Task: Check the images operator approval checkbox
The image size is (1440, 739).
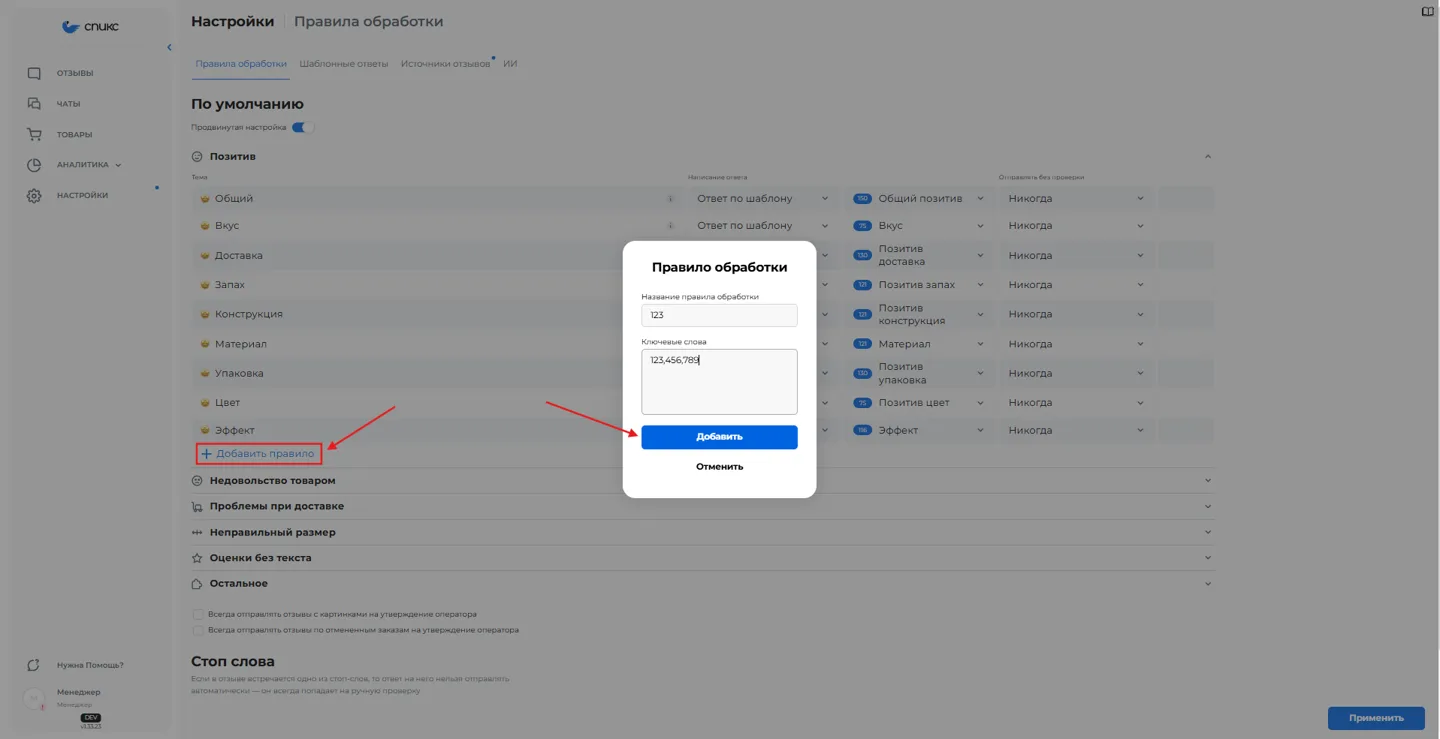Action: tap(198, 614)
